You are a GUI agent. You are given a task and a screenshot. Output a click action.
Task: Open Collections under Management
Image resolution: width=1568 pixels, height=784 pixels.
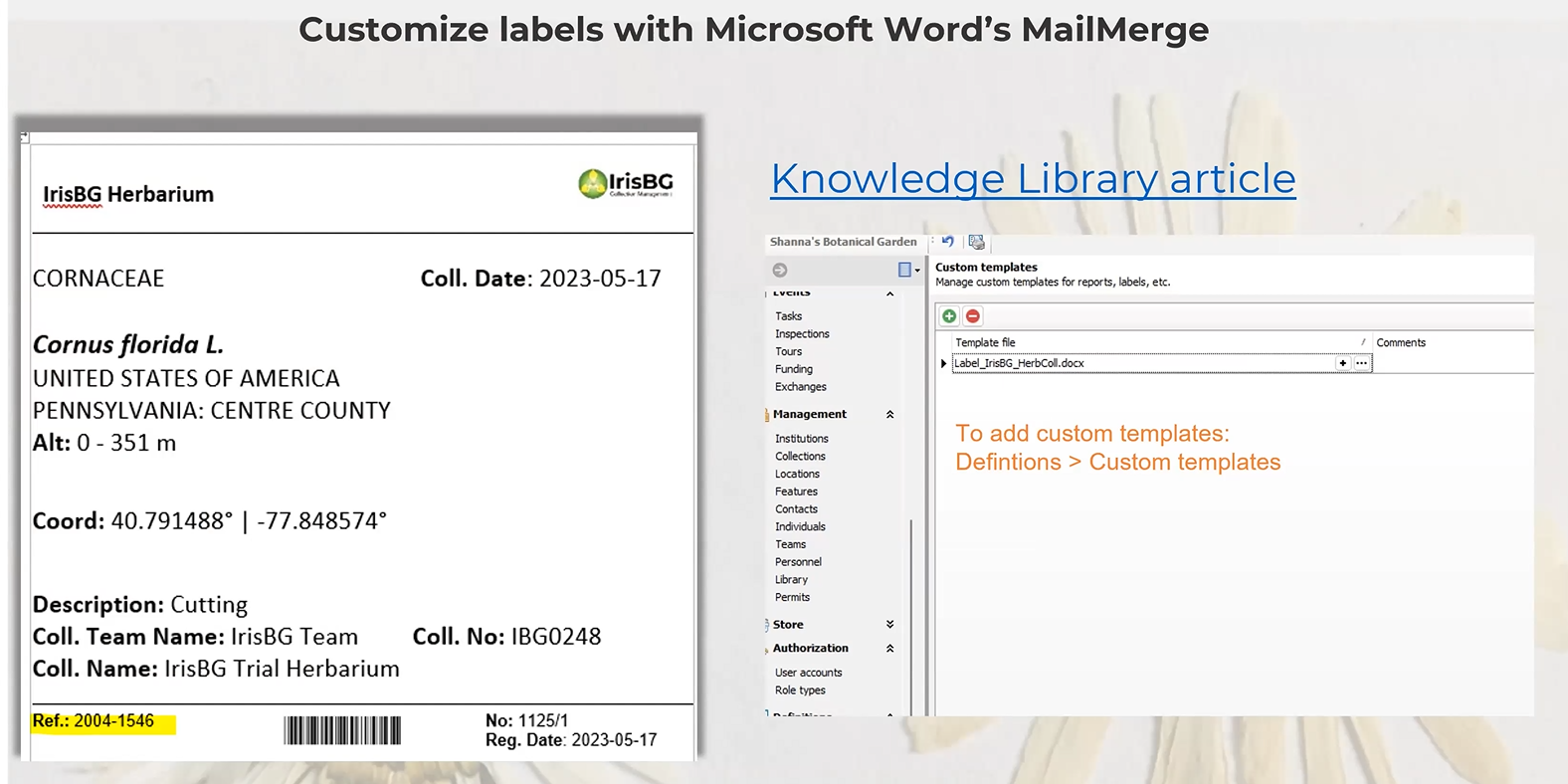[800, 457]
